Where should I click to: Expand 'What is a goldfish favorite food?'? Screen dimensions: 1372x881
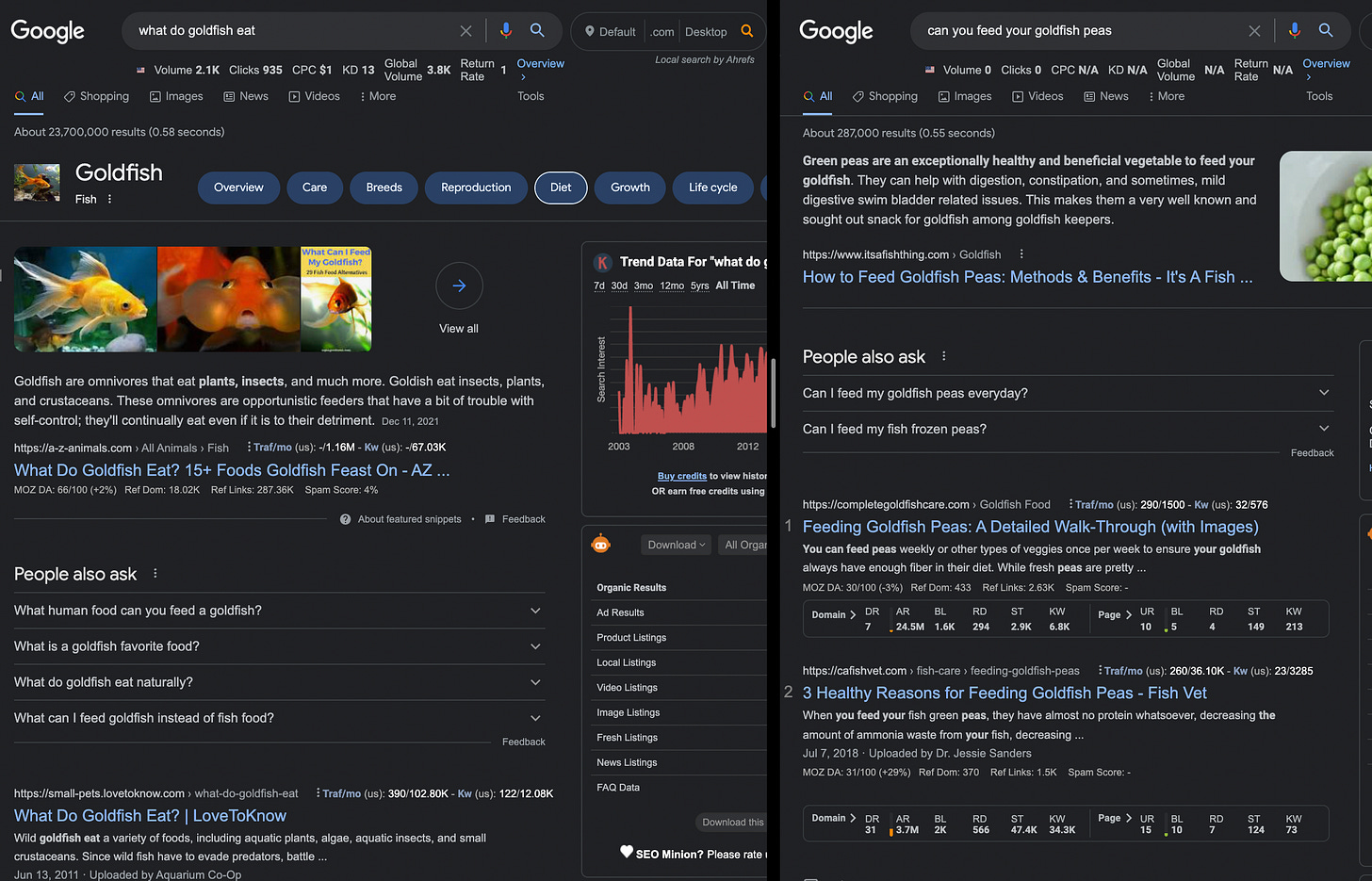pyautogui.click(x=280, y=646)
